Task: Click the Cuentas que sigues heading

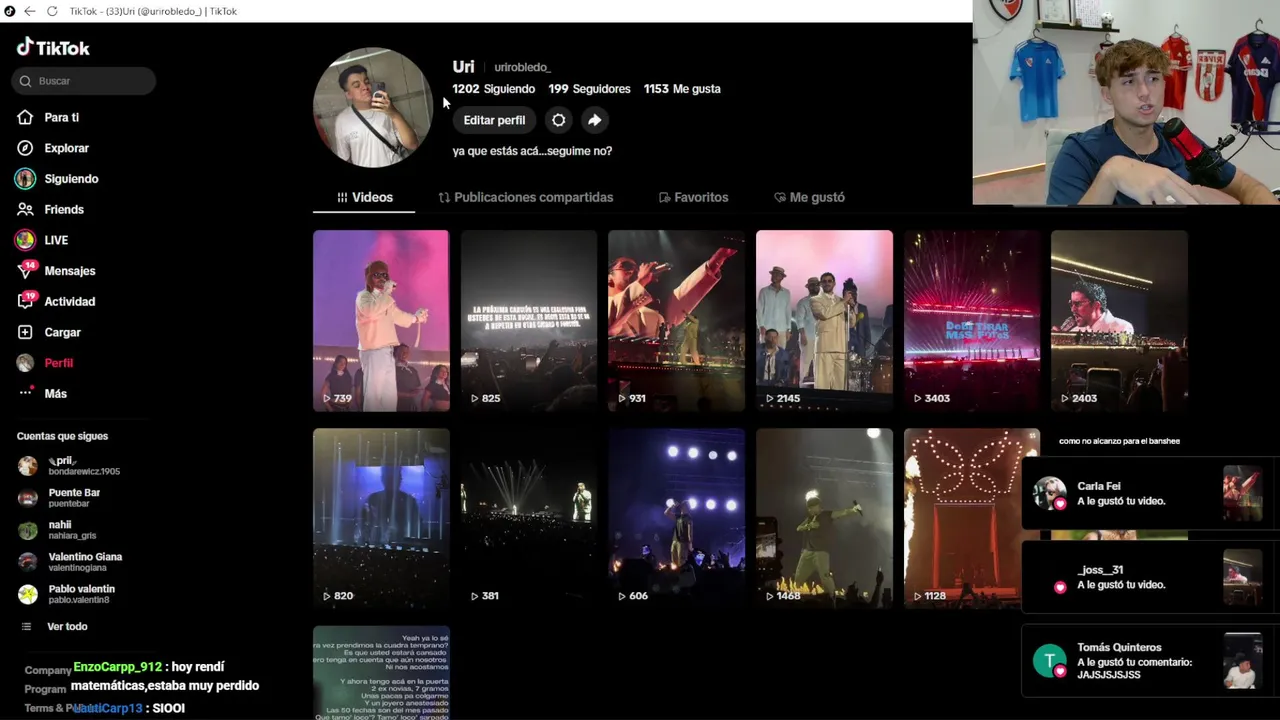Action: (x=62, y=436)
